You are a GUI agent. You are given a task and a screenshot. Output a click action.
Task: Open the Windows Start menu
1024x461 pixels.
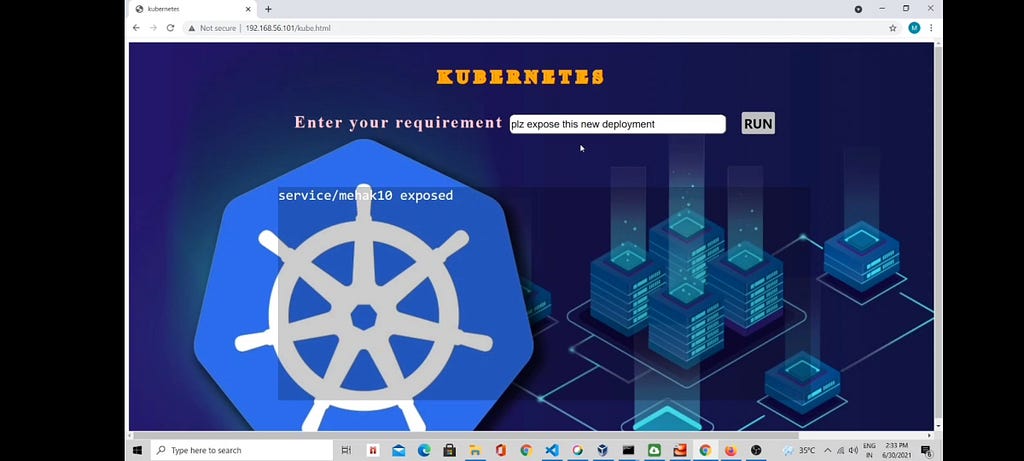pos(138,450)
